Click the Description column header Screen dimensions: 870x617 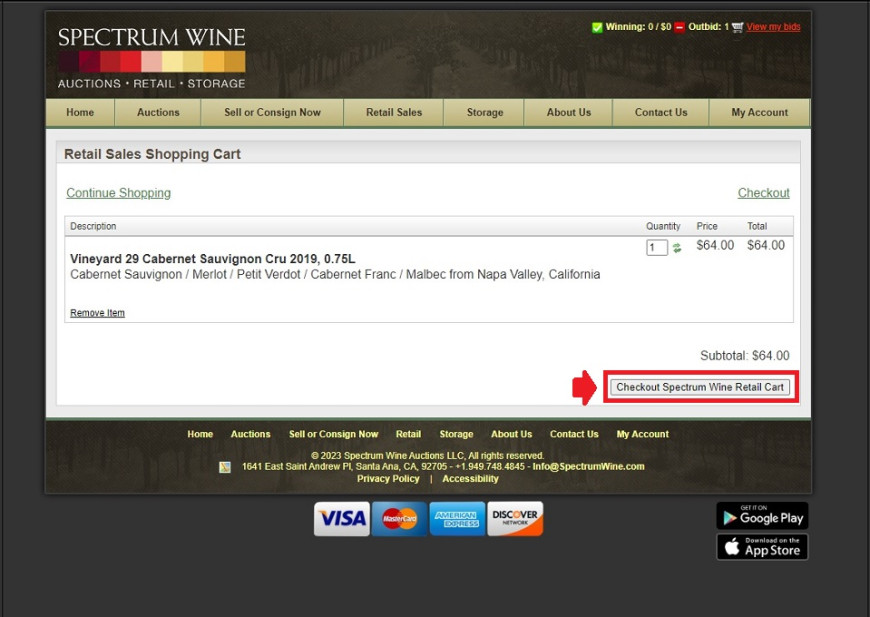point(93,226)
